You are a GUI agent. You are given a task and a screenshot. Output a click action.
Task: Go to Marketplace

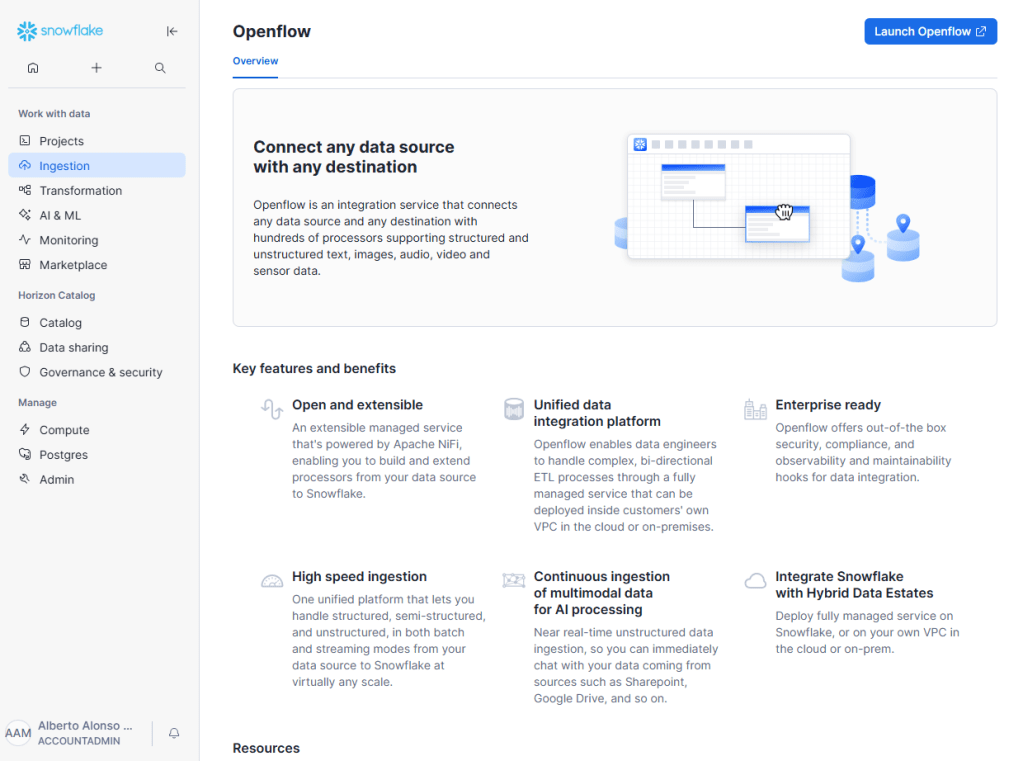click(73, 265)
